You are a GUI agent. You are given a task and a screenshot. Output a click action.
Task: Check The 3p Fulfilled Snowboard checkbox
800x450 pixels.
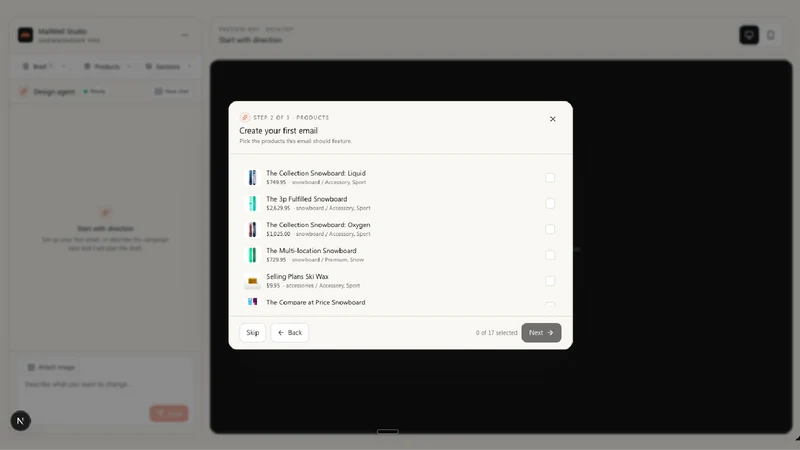coord(550,204)
